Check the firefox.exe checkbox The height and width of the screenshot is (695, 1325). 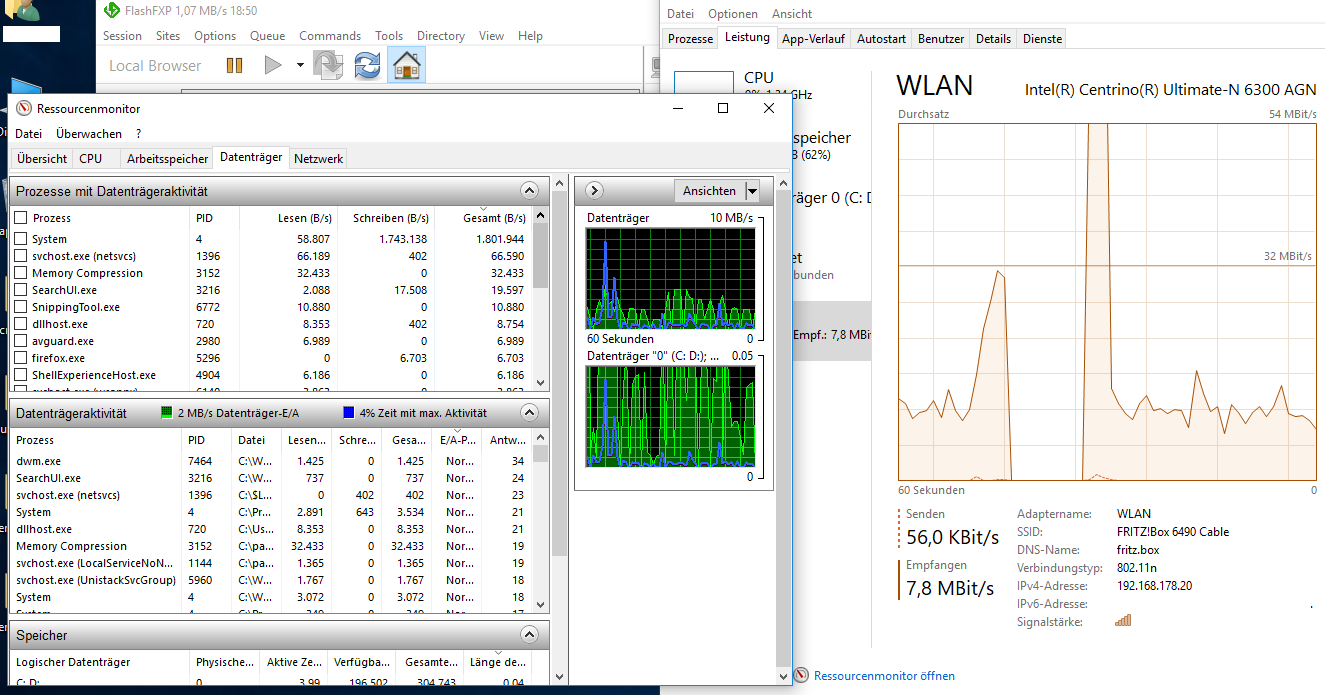click(20, 358)
